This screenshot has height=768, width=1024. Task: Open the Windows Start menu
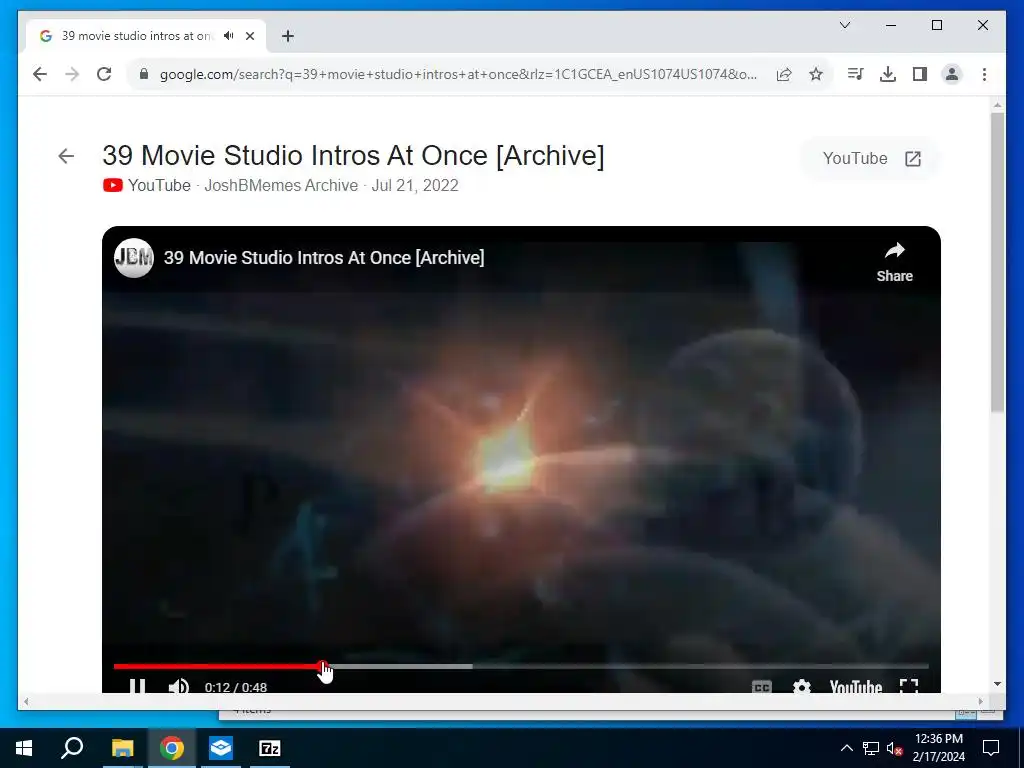tap(24, 748)
